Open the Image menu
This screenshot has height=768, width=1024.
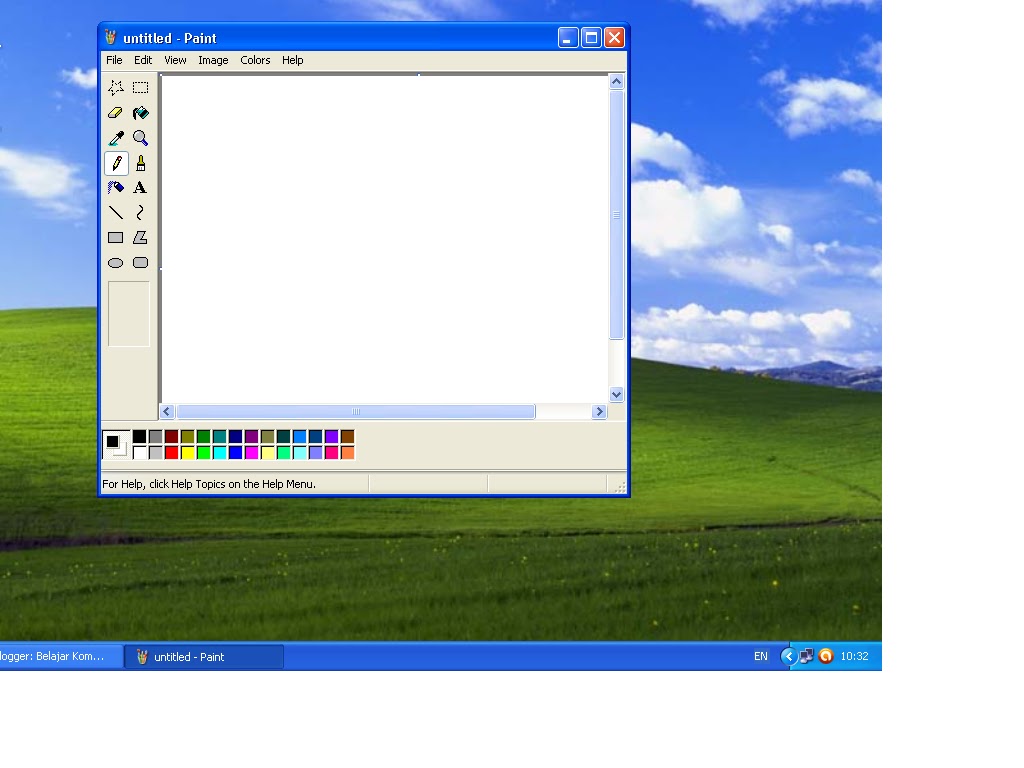(x=213, y=60)
